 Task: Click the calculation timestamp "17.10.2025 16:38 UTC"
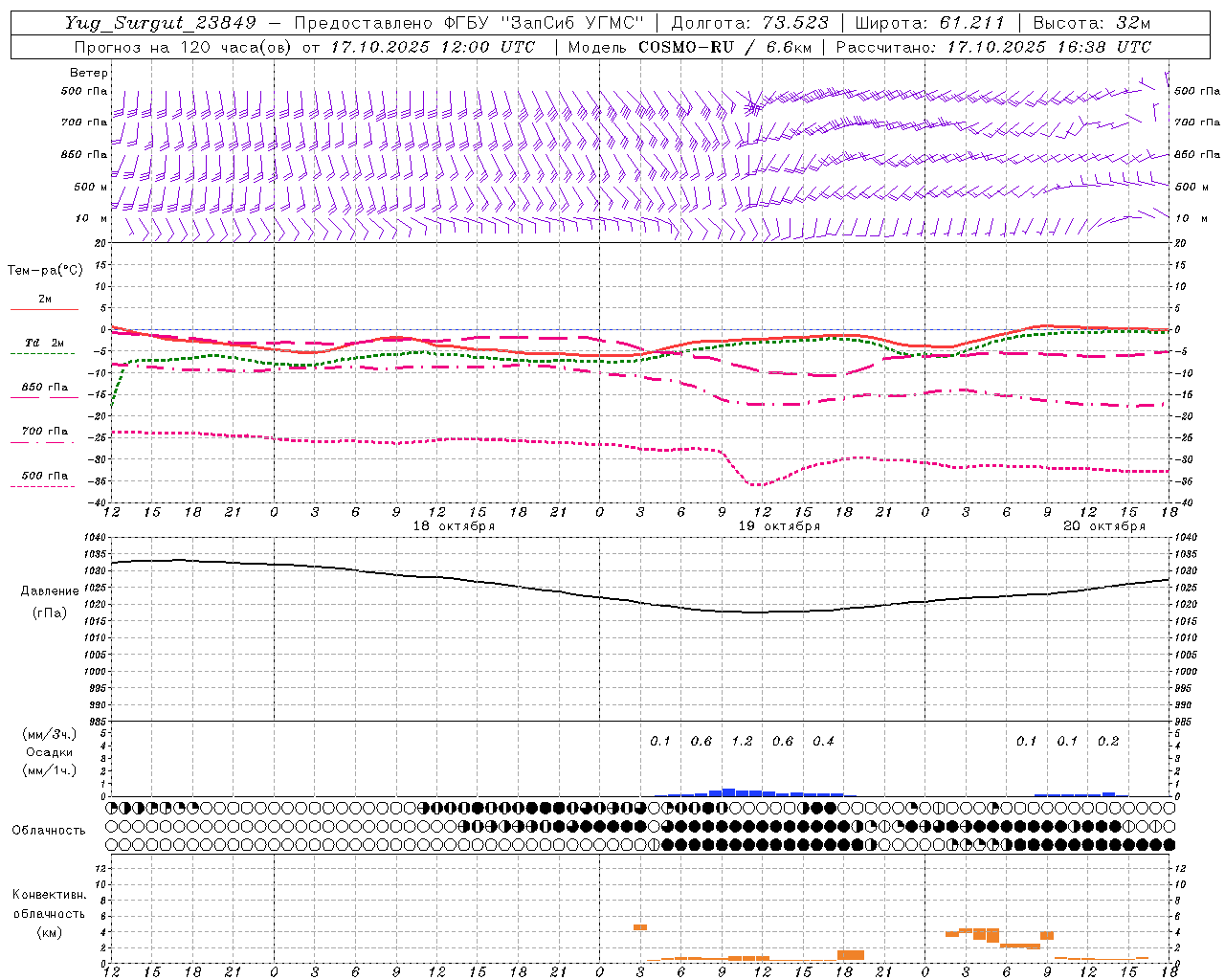coord(1049,47)
